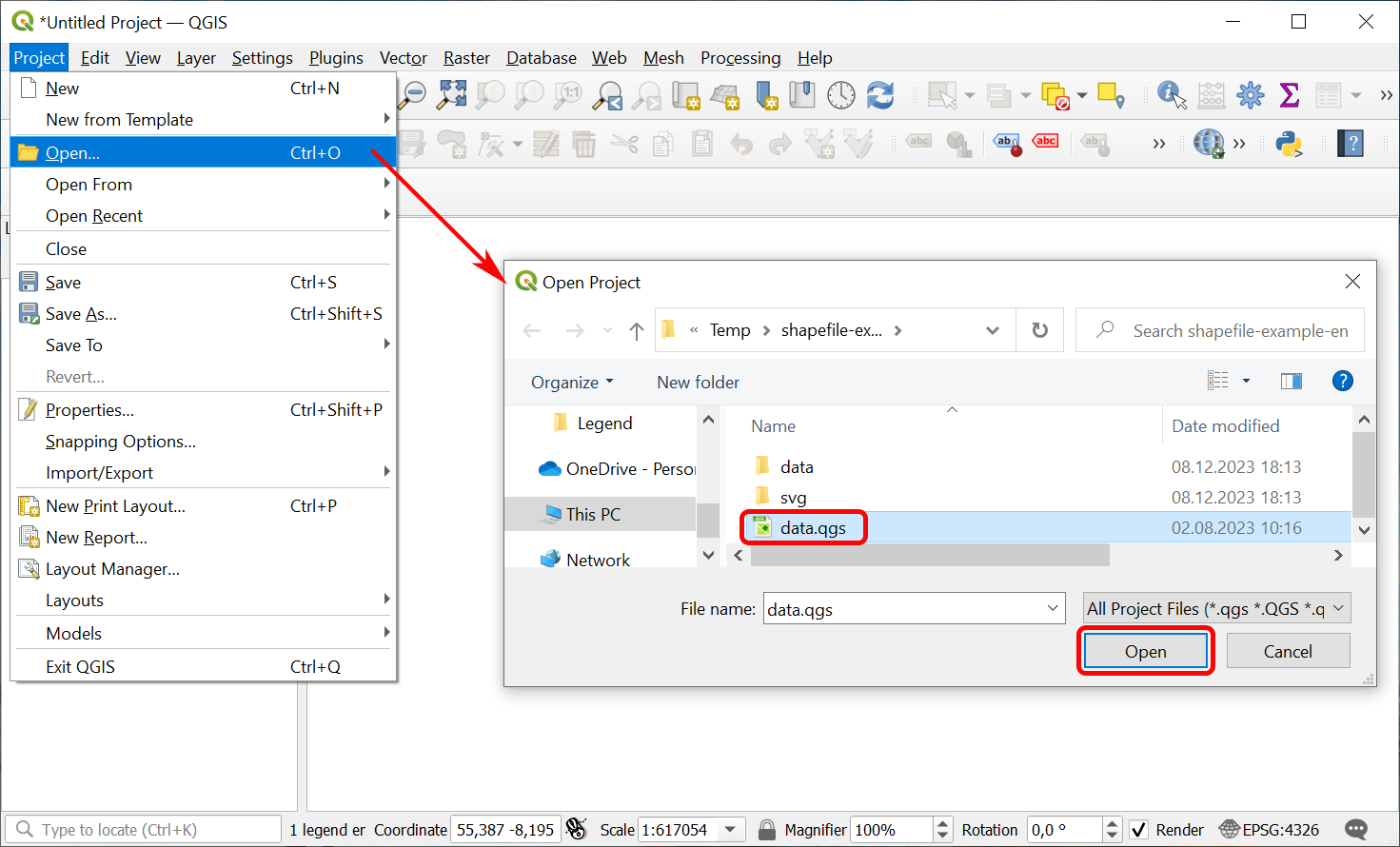Click the log messages speech bubble icon
This screenshot has height=847, width=1400.
click(x=1357, y=829)
